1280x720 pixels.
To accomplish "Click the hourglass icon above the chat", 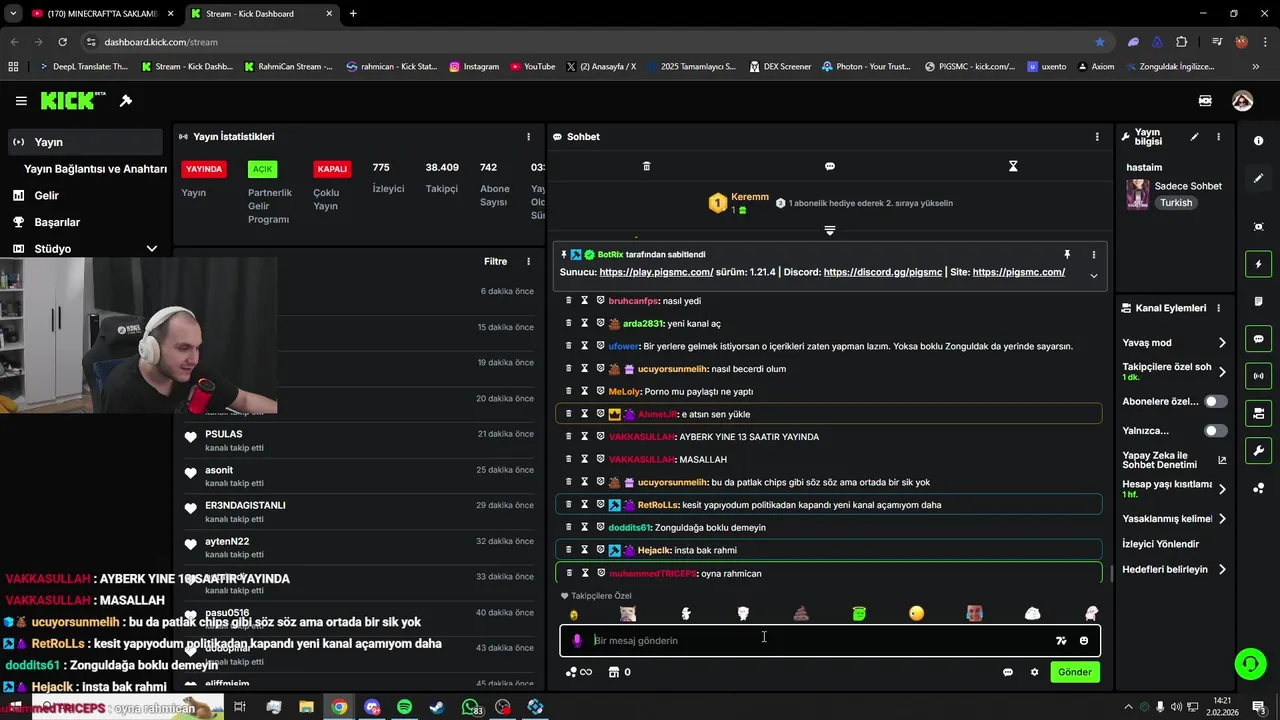I will tap(1013, 166).
